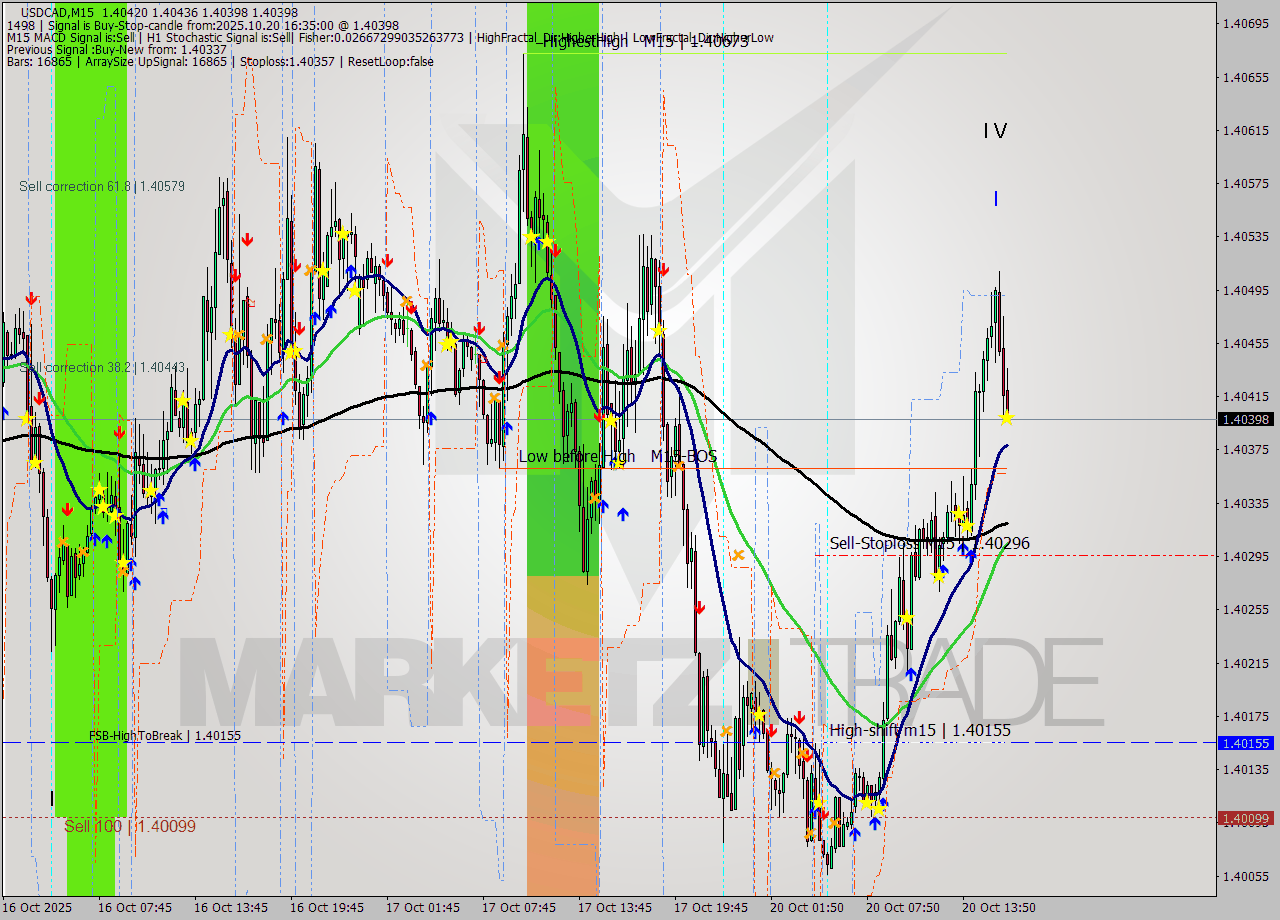1280x920 pixels.
Task: Click the blue buy arrow below the Low before High text
Action: point(604,506)
